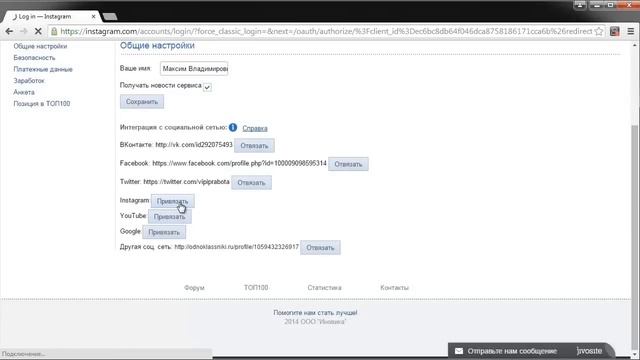
Task: Click Привязать next to YouTube
Action: [x=169, y=216]
